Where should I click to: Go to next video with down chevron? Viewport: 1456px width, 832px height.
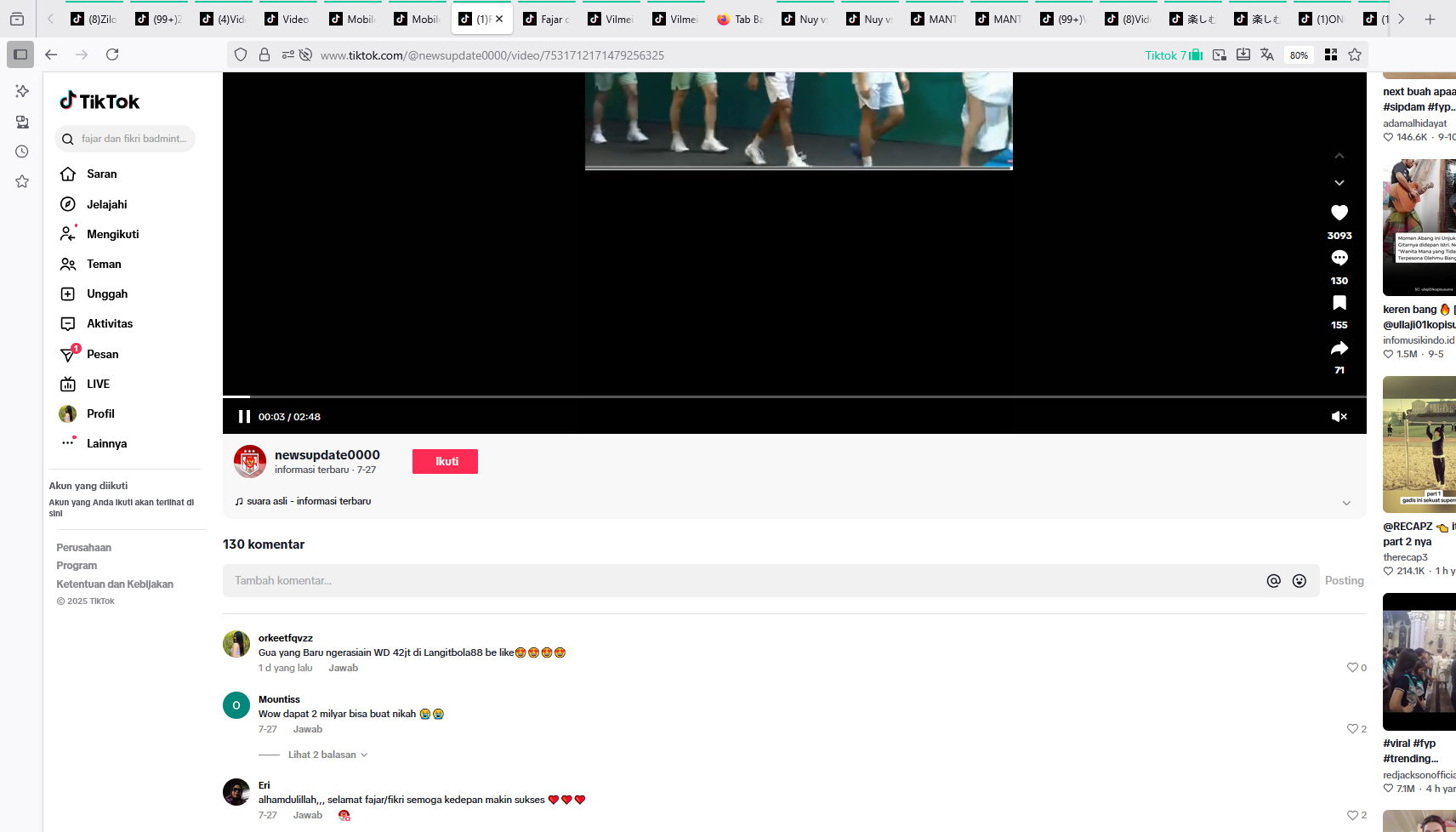pyautogui.click(x=1339, y=183)
